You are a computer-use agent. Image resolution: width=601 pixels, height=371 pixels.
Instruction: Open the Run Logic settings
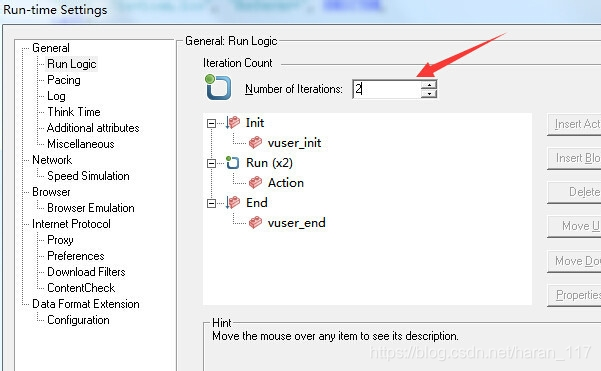71,64
